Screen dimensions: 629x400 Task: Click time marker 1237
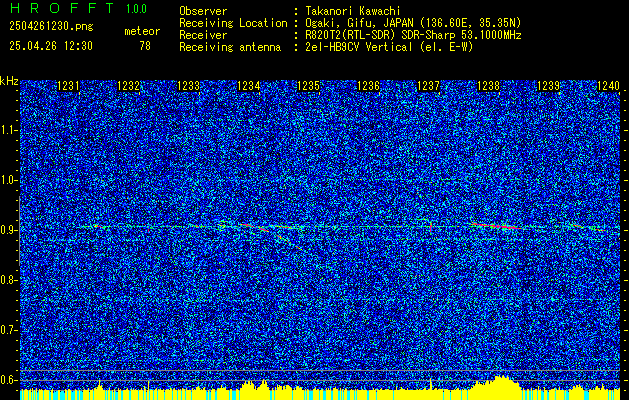click(x=428, y=86)
